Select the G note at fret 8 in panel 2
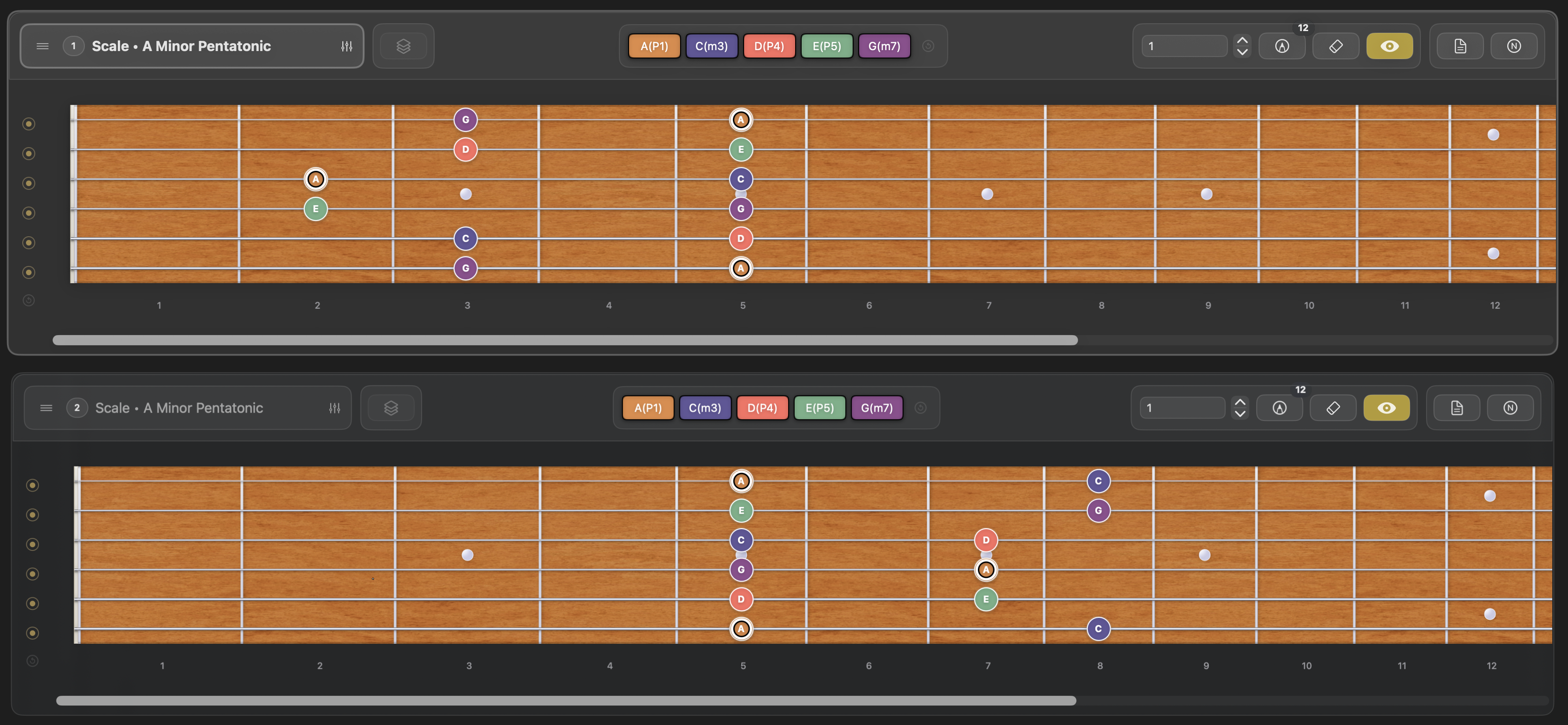This screenshot has height=725, width=1568. click(1099, 511)
